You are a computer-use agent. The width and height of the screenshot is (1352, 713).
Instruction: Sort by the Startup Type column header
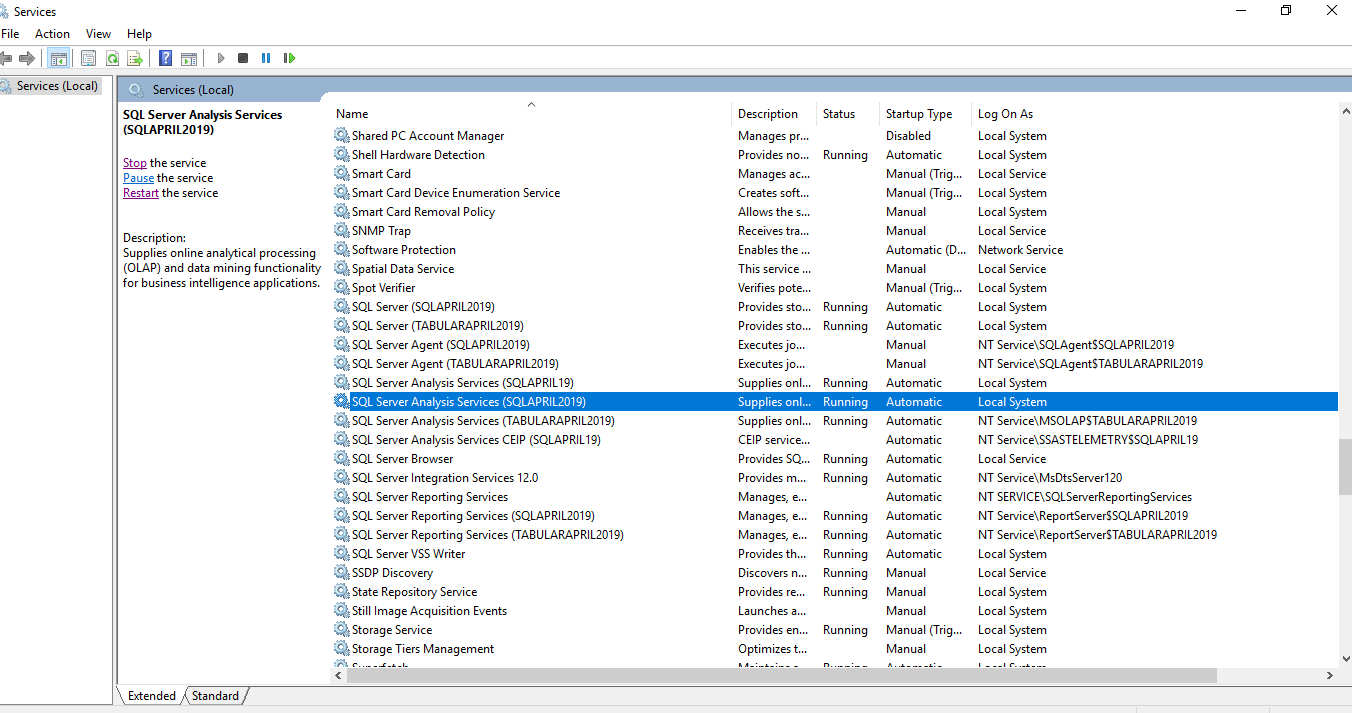pyautogui.click(x=924, y=114)
